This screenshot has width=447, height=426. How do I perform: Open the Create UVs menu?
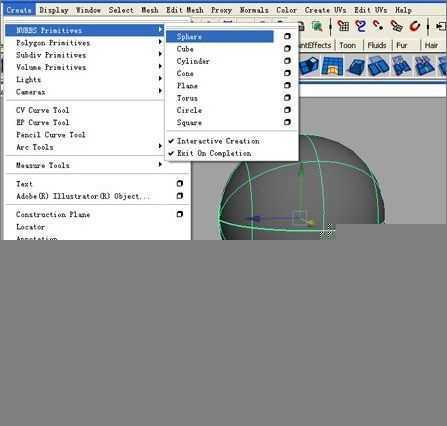click(x=325, y=10)
